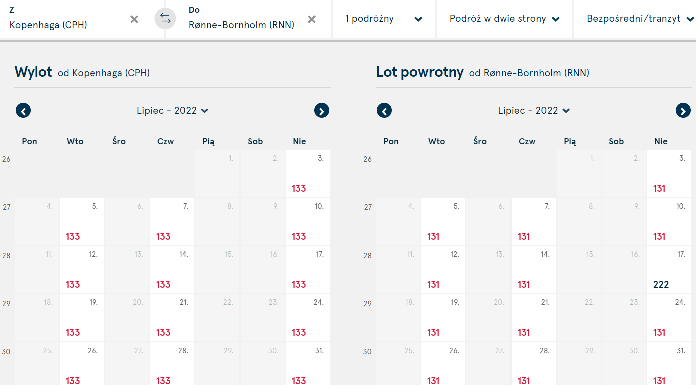Open the 1 podróżny passenger dropdown

pos(383,19)
